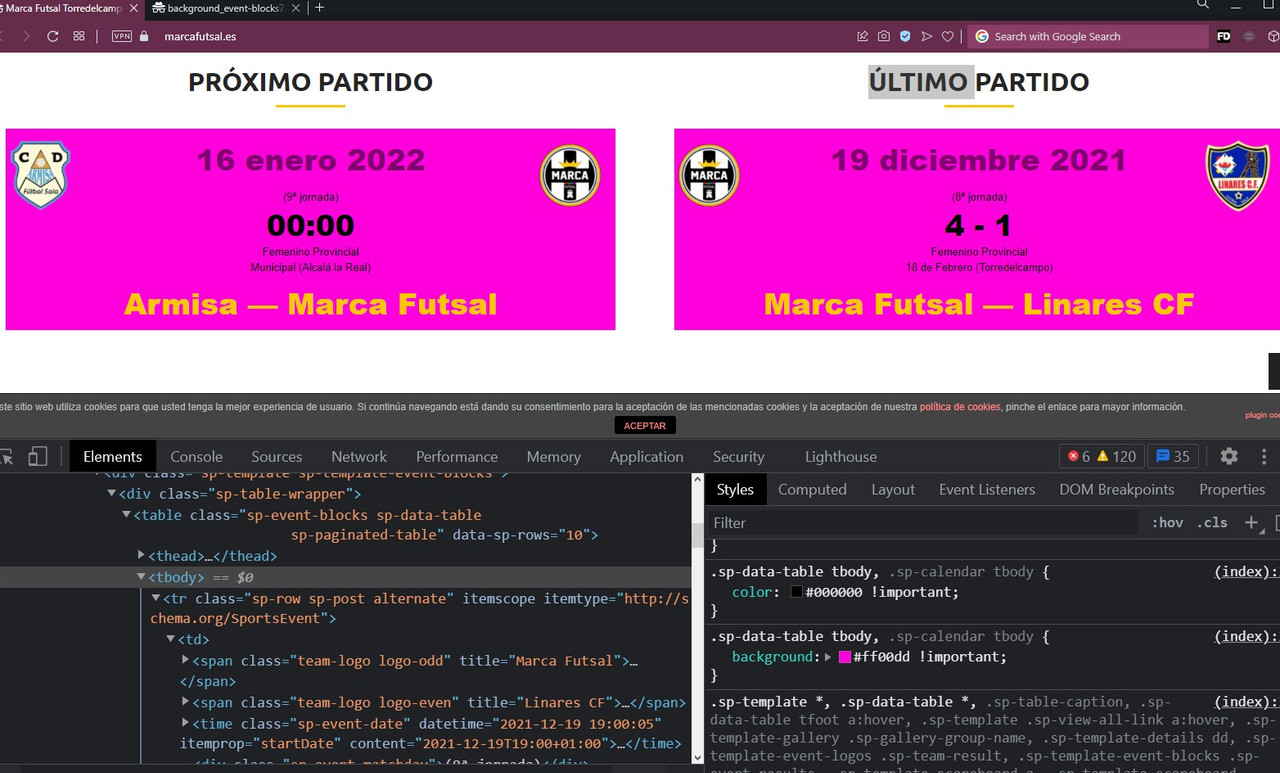
Task: Open the Application tab
Action: (x=647, y=457)
